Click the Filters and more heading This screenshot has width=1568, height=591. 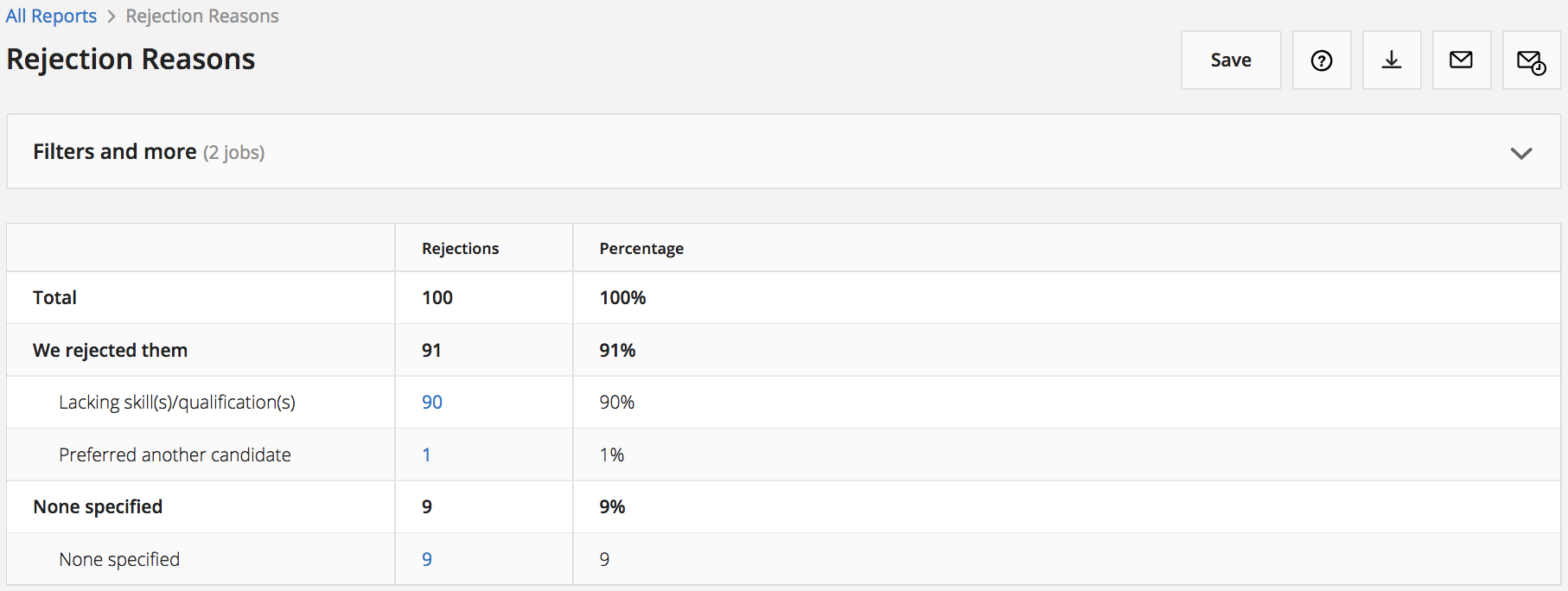tap(115, 152)
